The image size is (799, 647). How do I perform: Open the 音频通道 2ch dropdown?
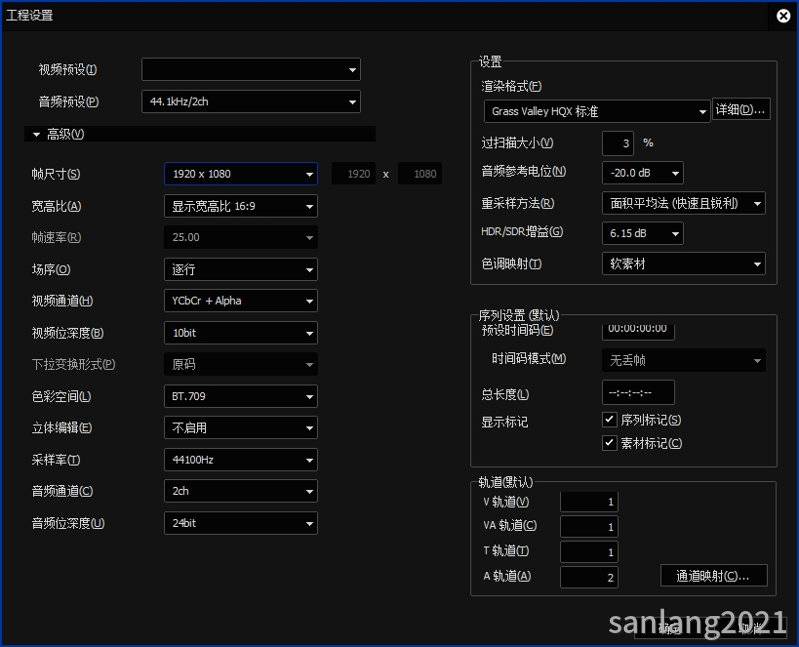(x=241, y=491)
